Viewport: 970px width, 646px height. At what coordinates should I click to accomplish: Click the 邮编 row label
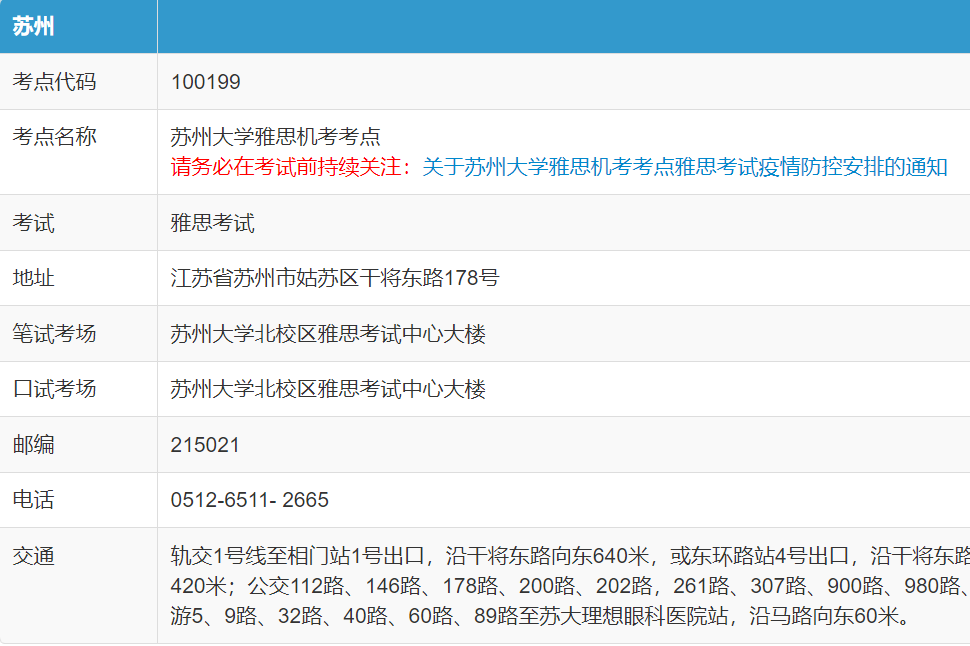click(33, 444)
